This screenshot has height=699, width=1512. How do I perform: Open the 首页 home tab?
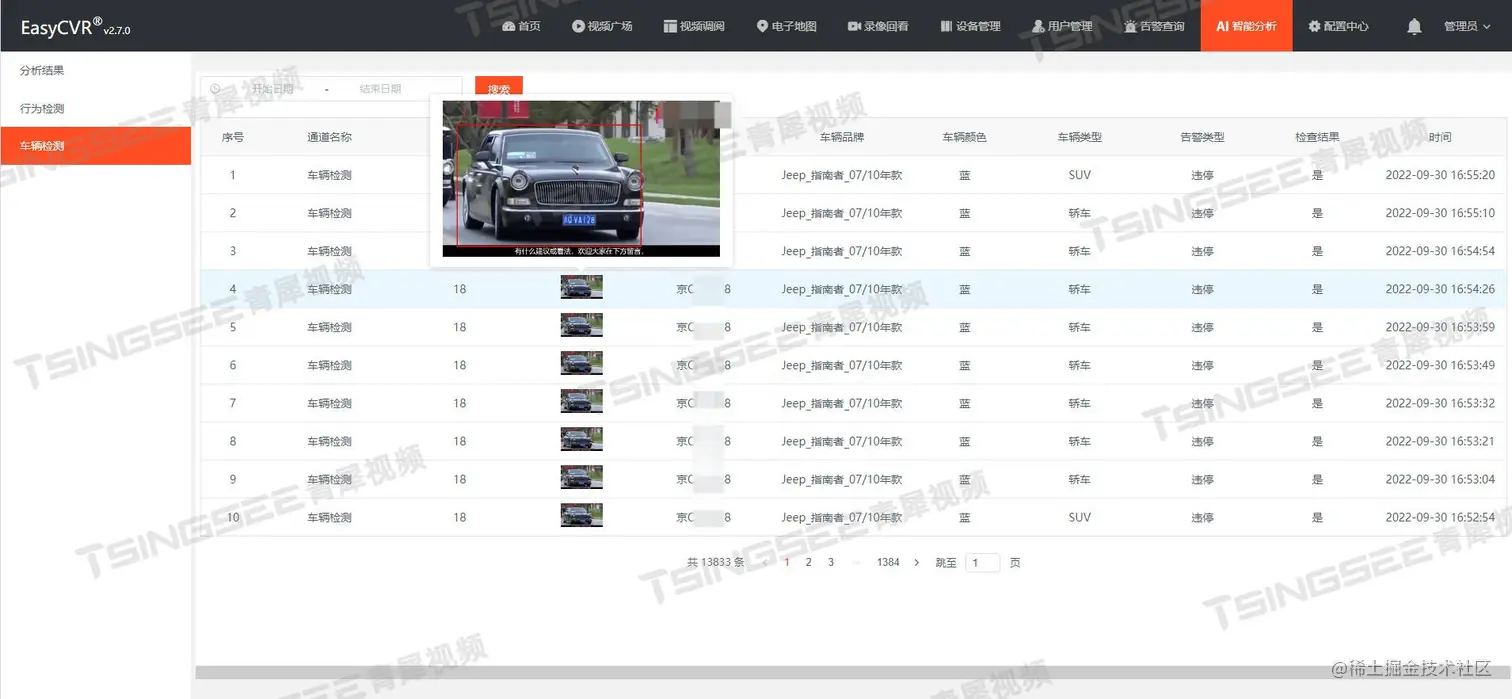[521, 26]
